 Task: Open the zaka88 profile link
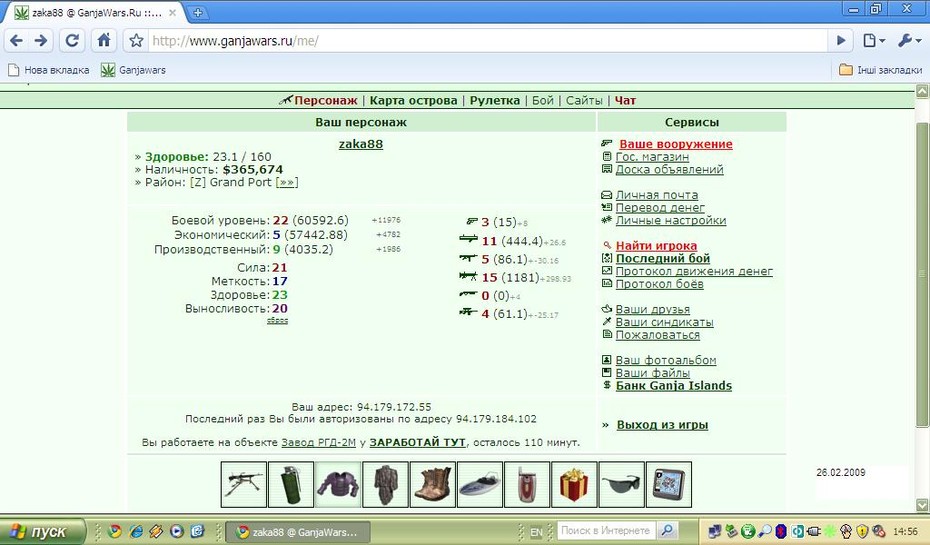361,144
